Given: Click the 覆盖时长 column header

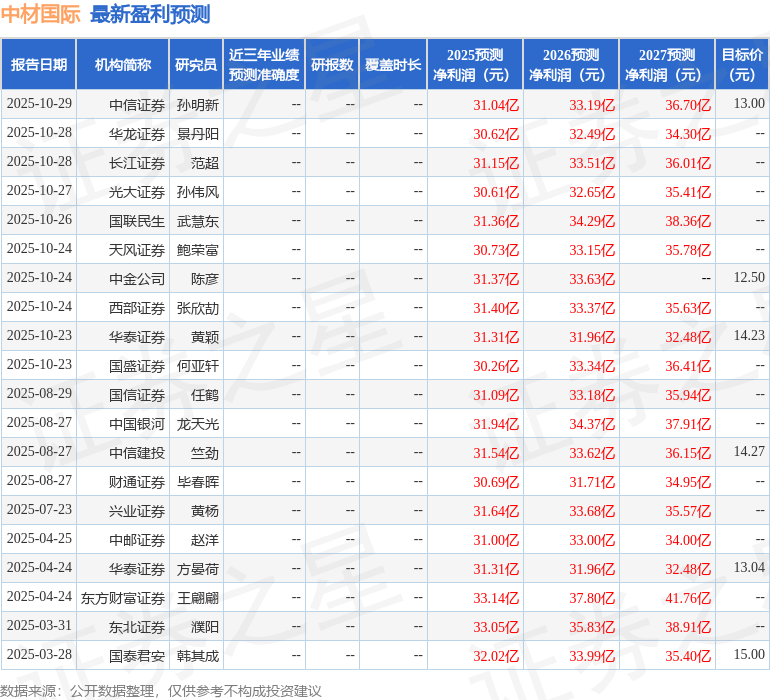Looking at the screenshot, I should pos(392,65).
